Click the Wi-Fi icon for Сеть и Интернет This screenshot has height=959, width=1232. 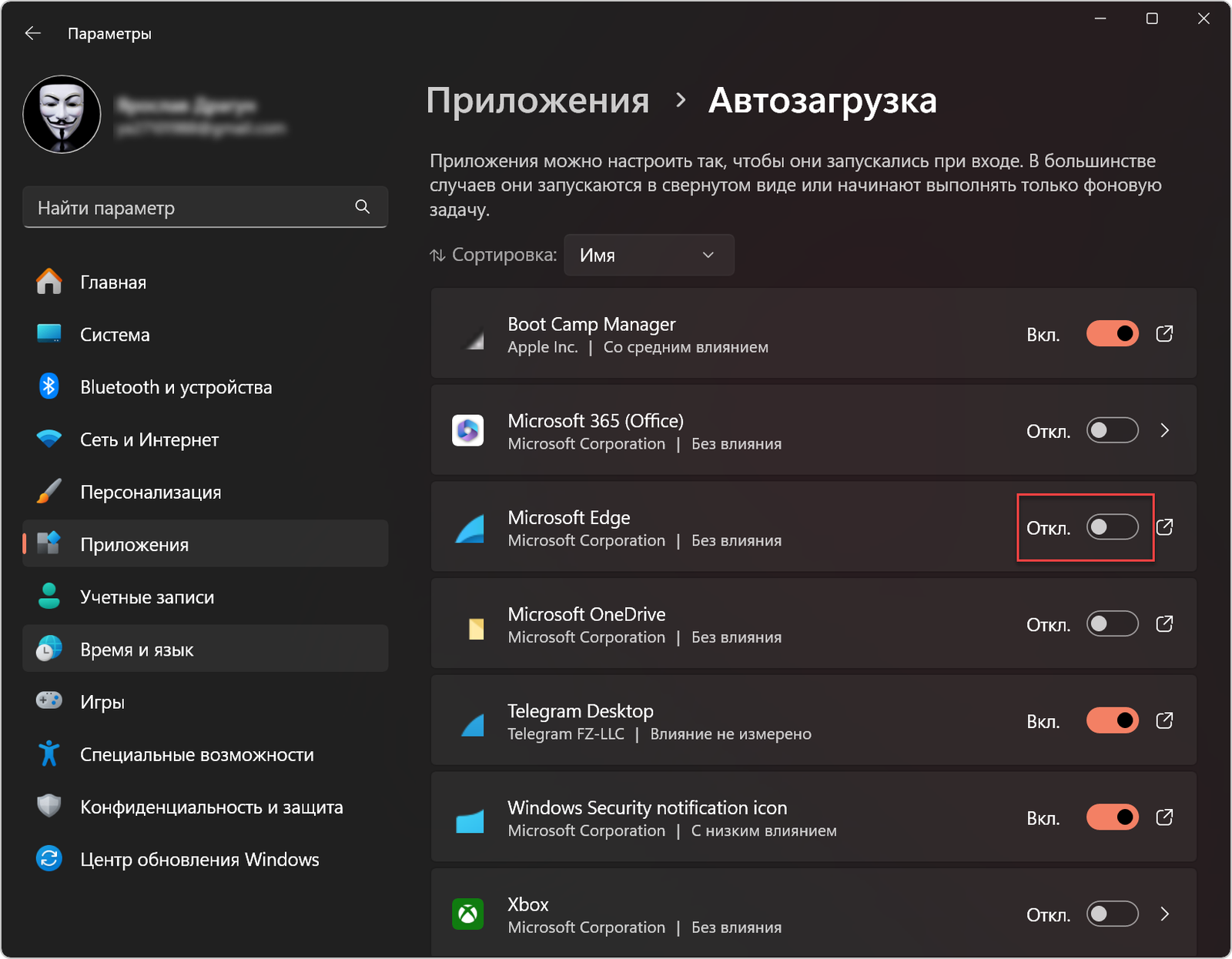pos(49,439)
